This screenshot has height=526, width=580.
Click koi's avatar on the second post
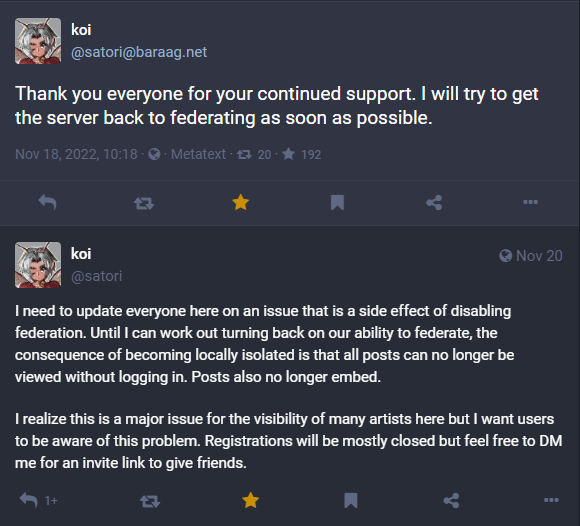(38, 265)
